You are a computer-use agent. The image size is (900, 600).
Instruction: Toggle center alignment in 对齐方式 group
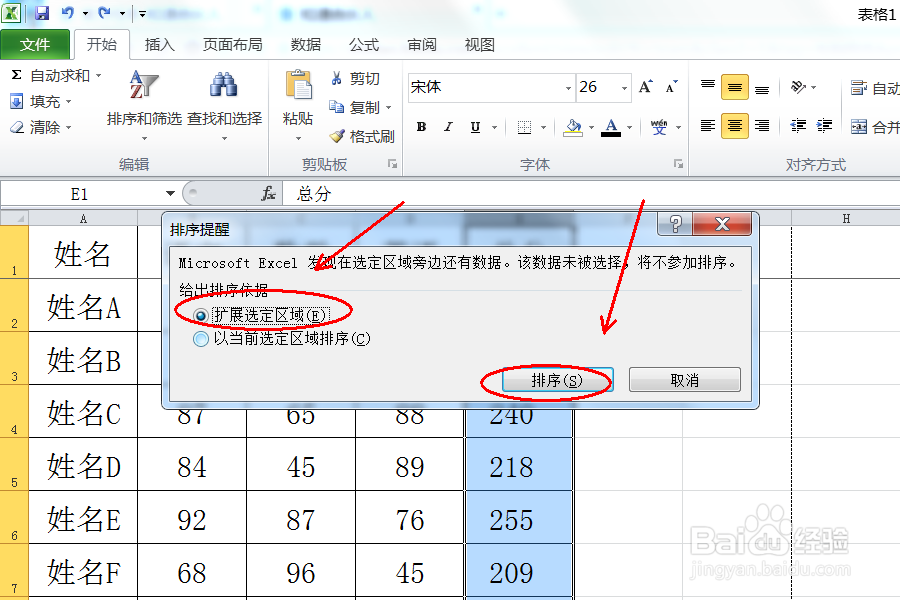pyautogui.click(x=735, y=126)
